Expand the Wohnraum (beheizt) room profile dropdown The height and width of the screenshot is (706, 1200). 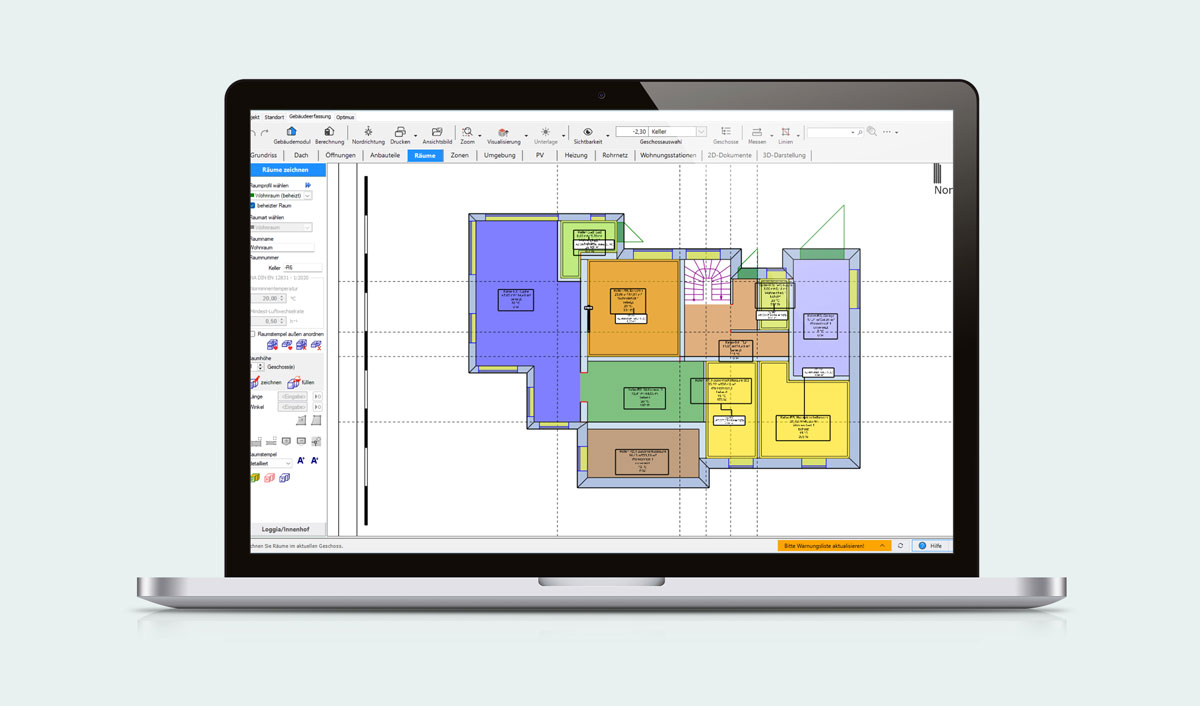click(307, 196)
